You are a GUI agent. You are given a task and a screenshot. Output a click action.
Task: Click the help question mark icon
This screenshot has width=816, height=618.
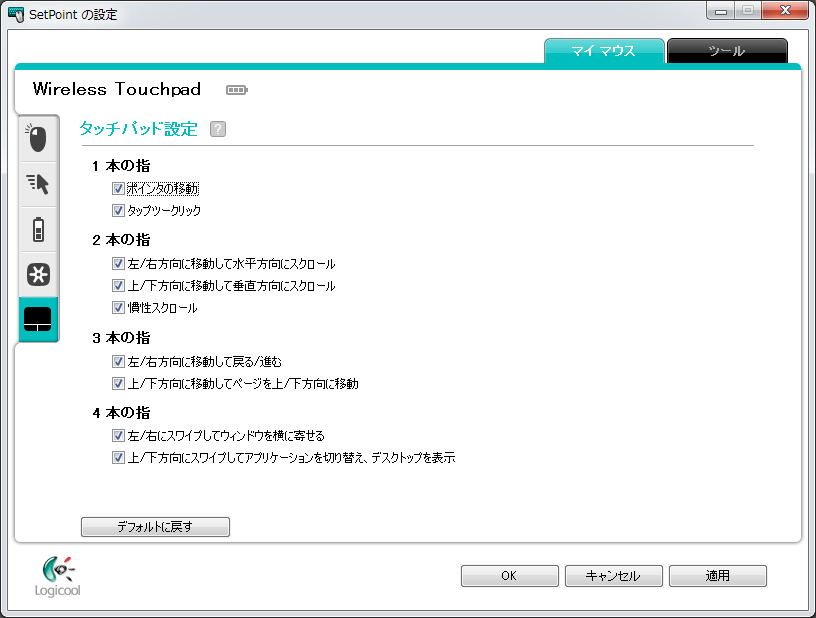click(x=218, y=129)
